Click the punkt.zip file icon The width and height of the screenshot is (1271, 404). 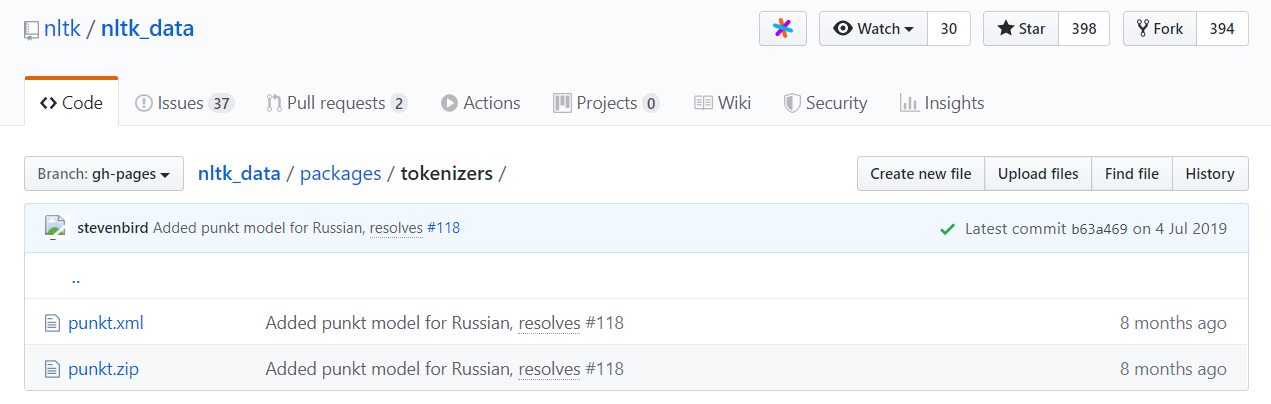click(x=53, y=369)
